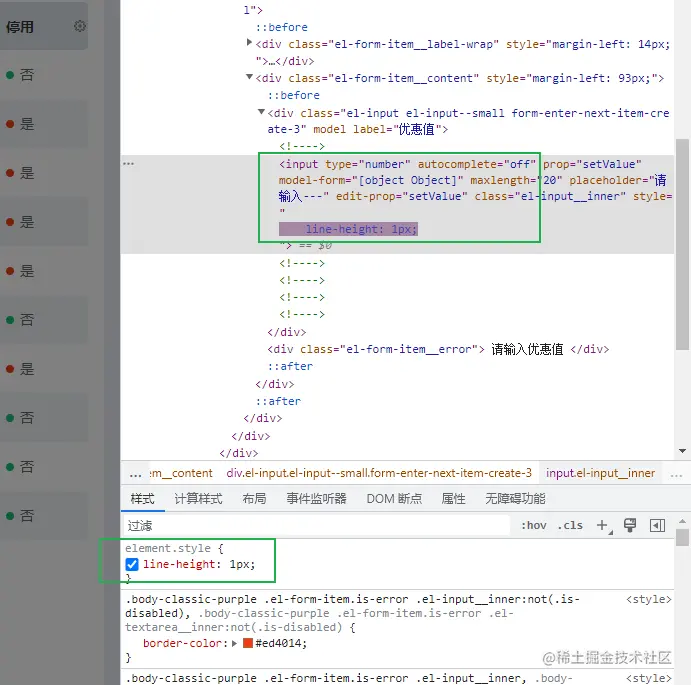691x685 pixels.
Task: Toggle the :hov pseudo-state button
Action: coord(534,525)
